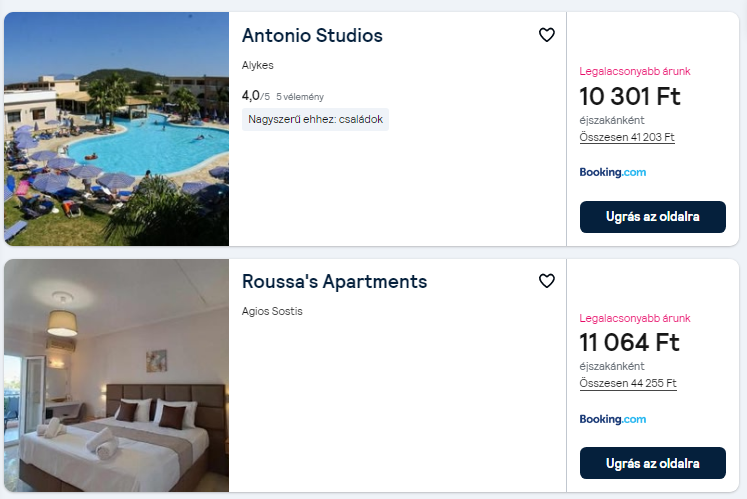Click the Összesen 44 255 Ft total
This screenshot has width=747, height=499.
tap(628, 384)
